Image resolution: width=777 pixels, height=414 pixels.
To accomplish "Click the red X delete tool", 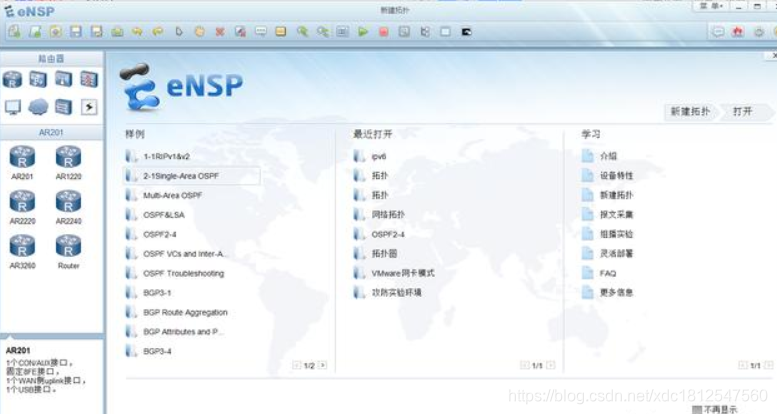I will [x=220, y=32].
